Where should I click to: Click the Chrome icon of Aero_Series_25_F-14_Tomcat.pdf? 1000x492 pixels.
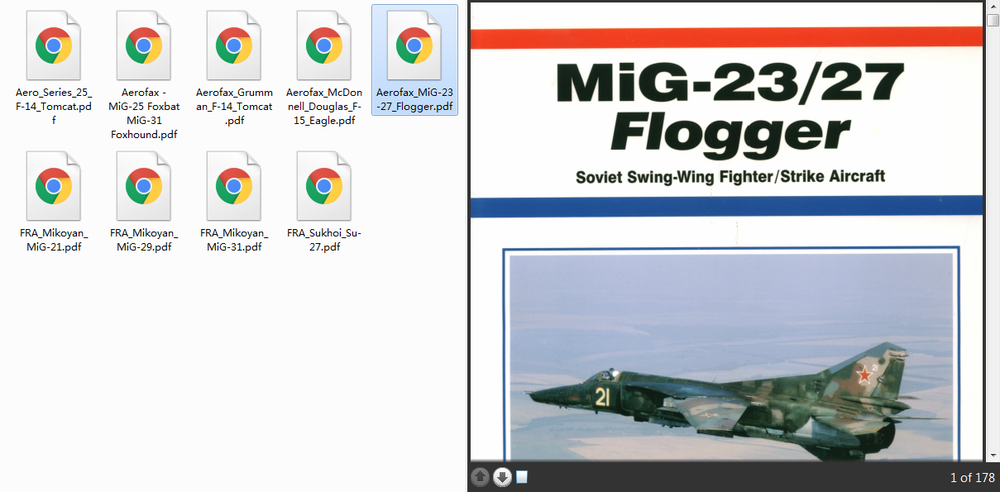point(54,45)
